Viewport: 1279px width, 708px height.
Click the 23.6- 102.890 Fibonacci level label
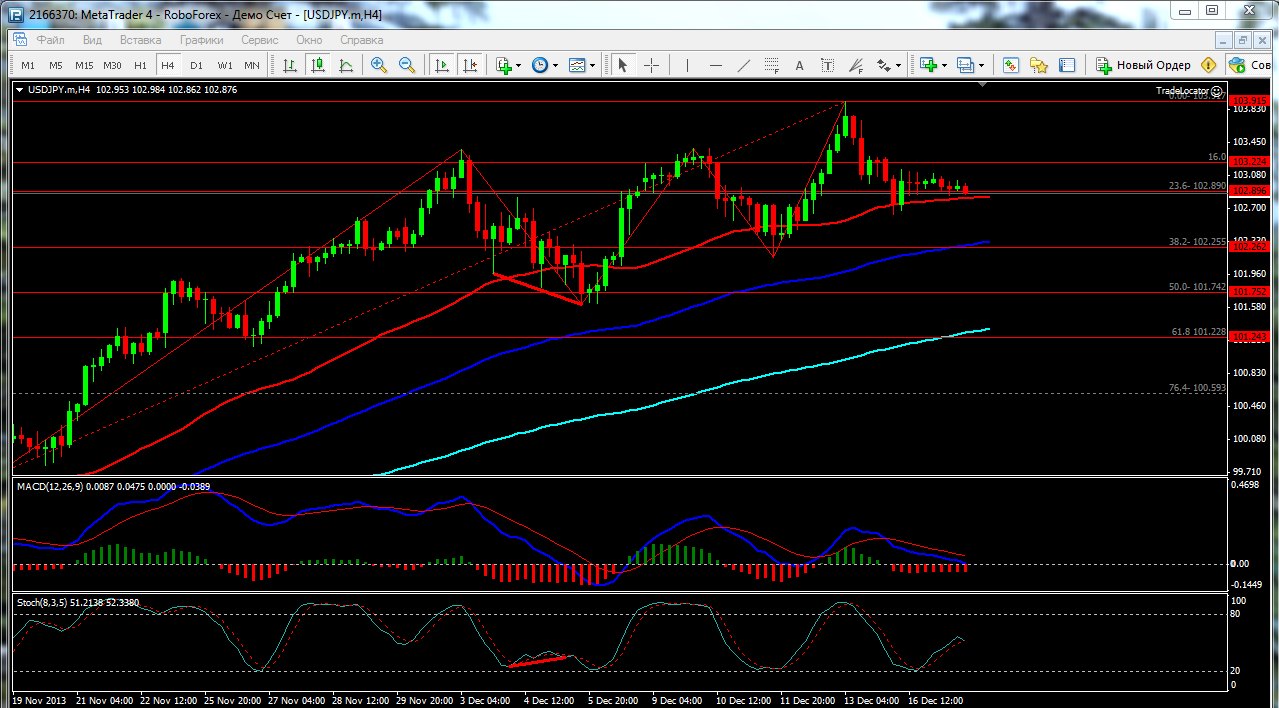1197,186
